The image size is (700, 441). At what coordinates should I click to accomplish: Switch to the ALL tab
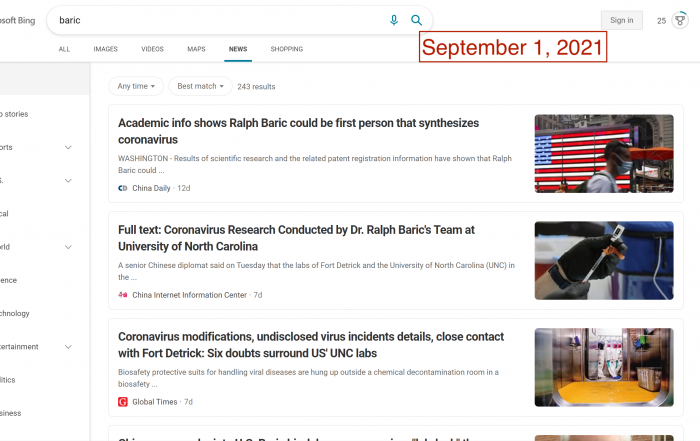[64, 49]
